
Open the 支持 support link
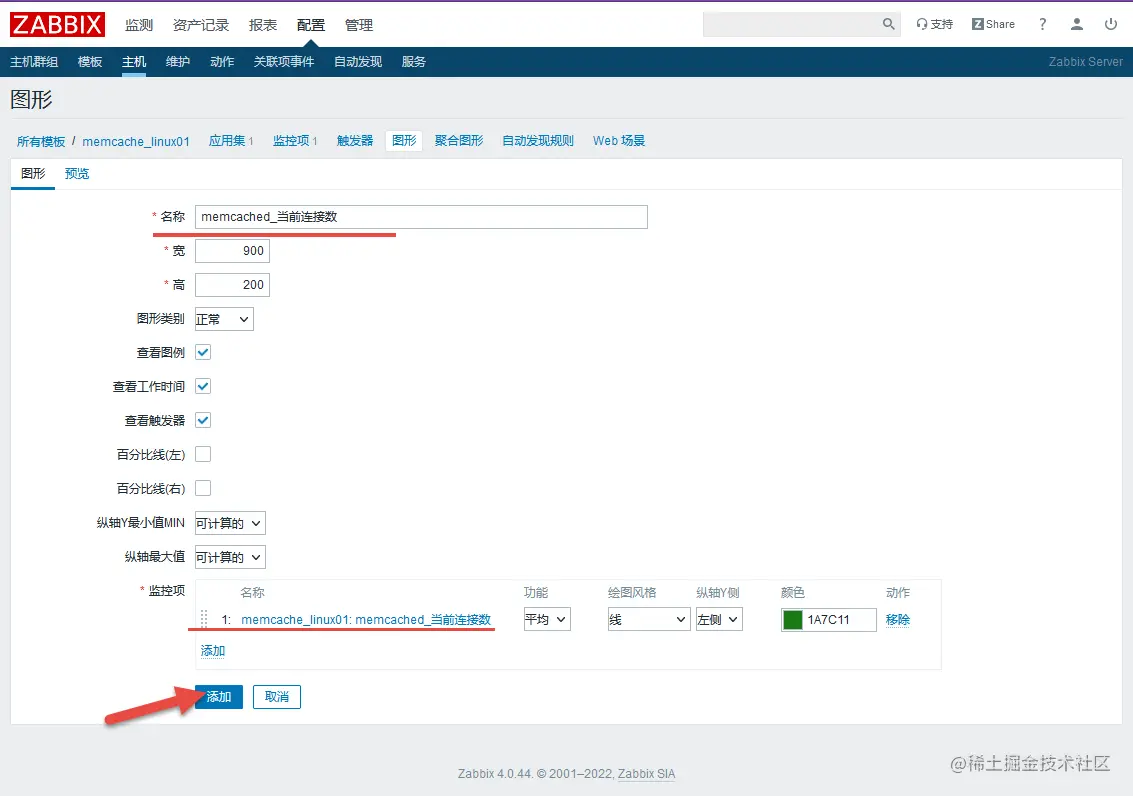934,24
